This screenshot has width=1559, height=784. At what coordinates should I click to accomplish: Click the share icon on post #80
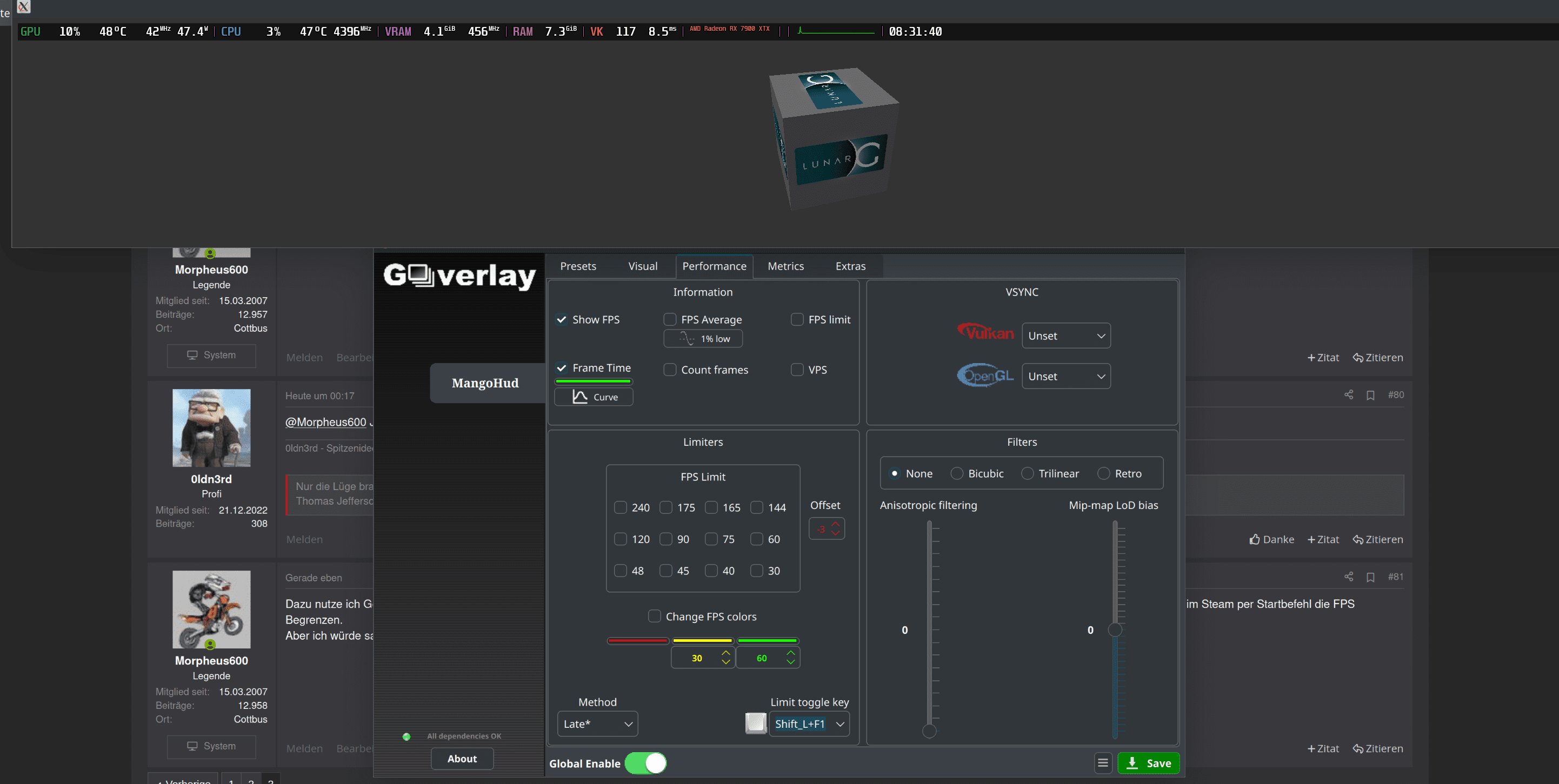click(1348, 394)
